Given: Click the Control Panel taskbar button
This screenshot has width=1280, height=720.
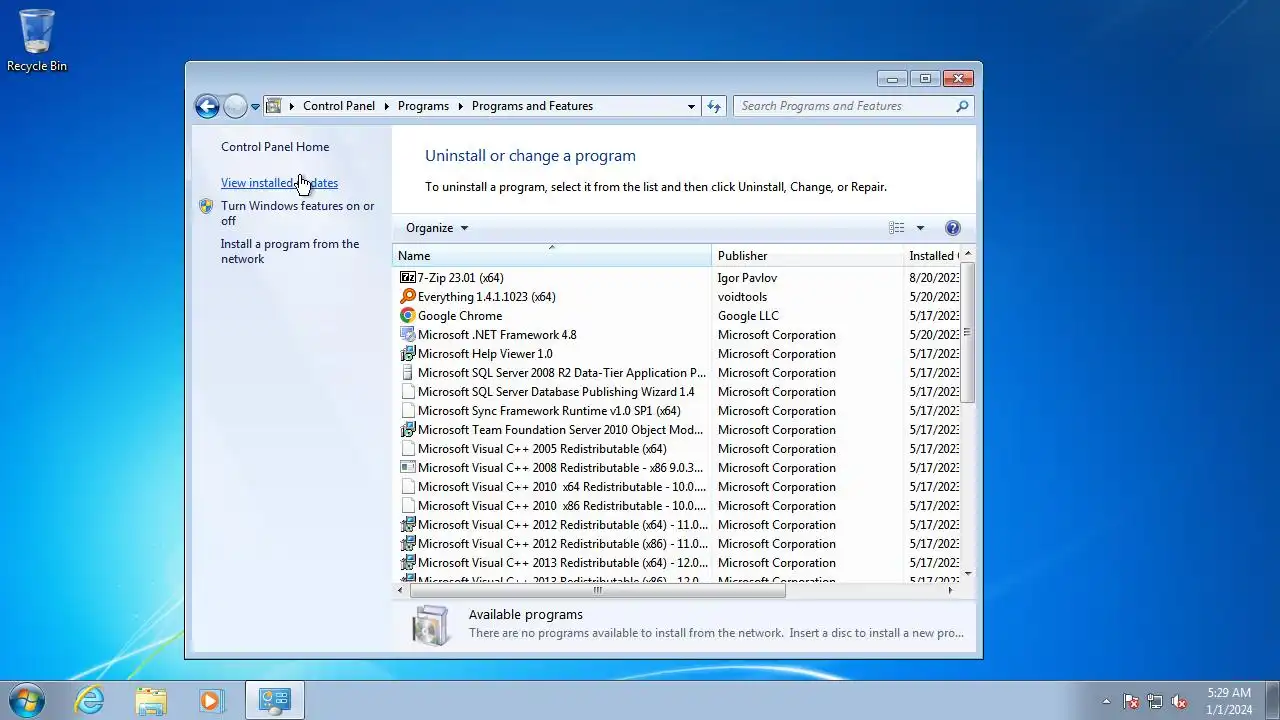Looking at the screenshot, I should (274, 700).
